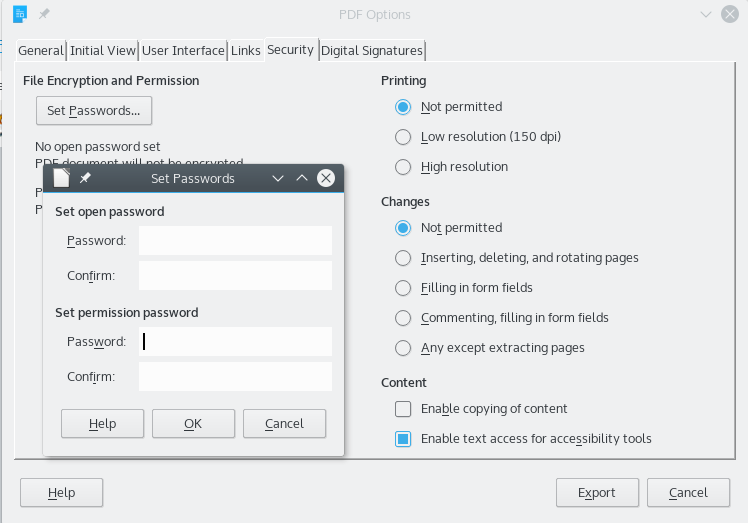Minimize the PDF Options window

click(x=706, y=15)
